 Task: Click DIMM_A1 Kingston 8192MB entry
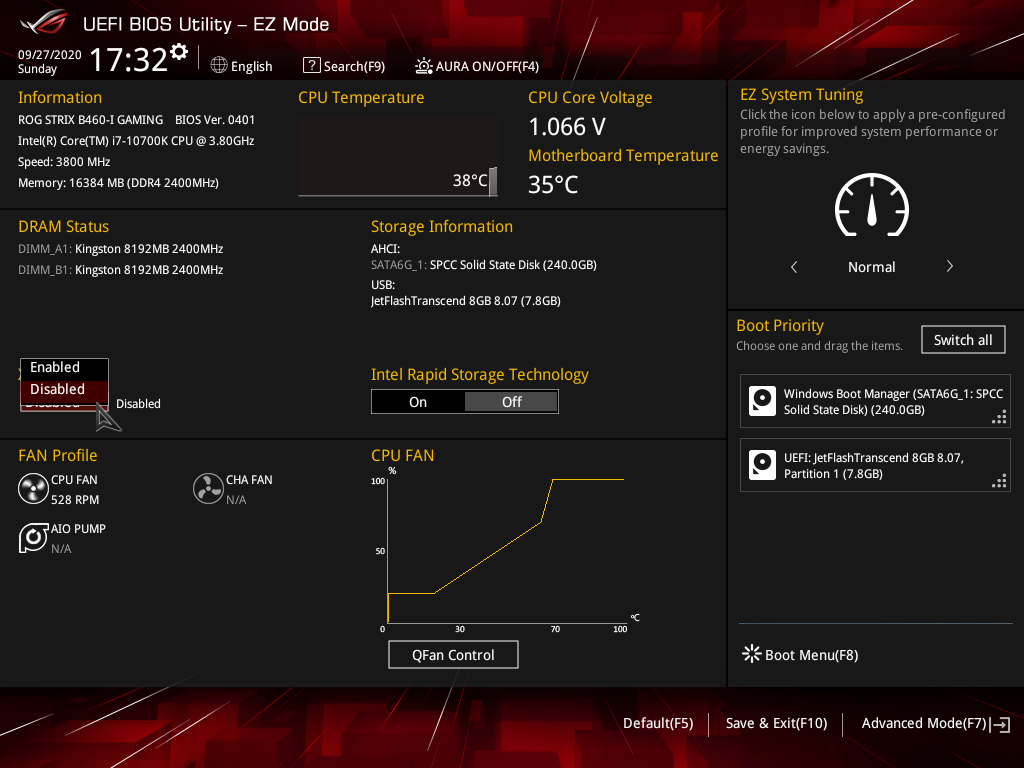(121, 249)
